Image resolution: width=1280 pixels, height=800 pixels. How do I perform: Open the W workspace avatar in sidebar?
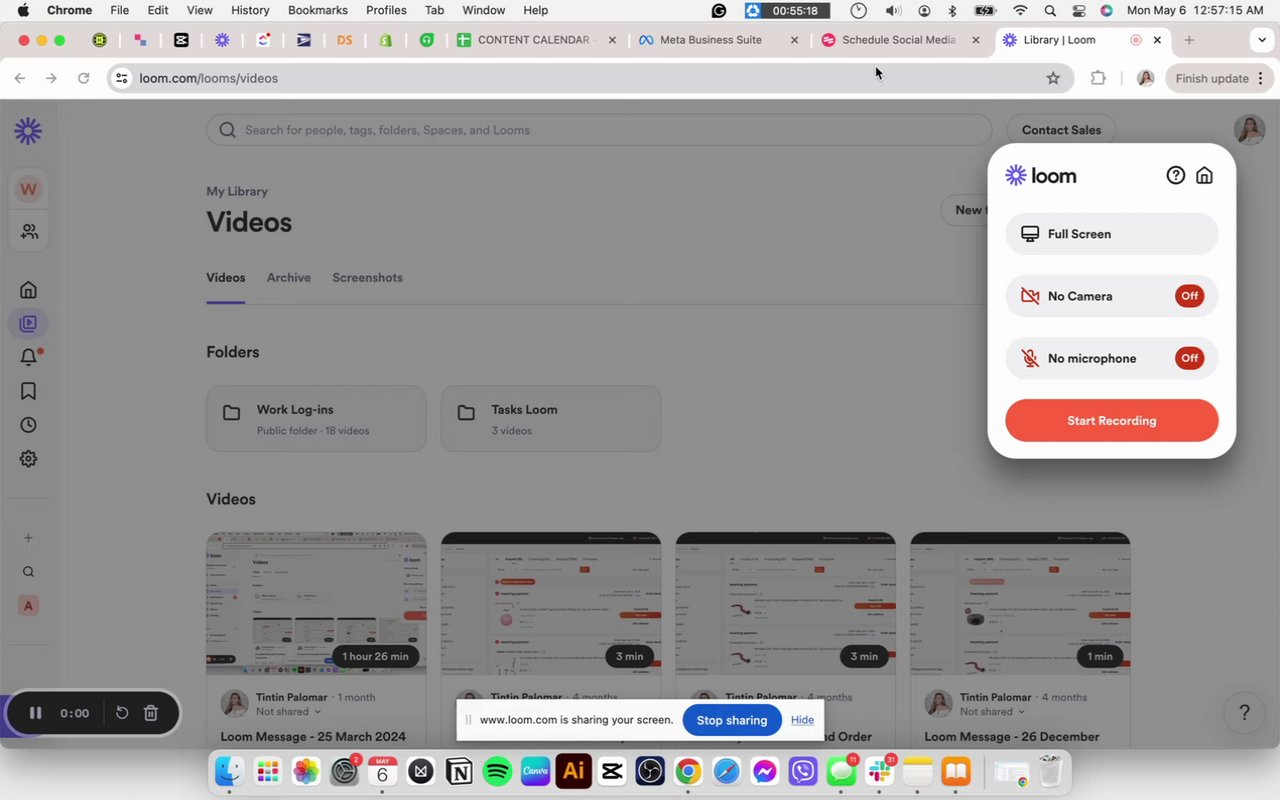click(x=28, y=189)
